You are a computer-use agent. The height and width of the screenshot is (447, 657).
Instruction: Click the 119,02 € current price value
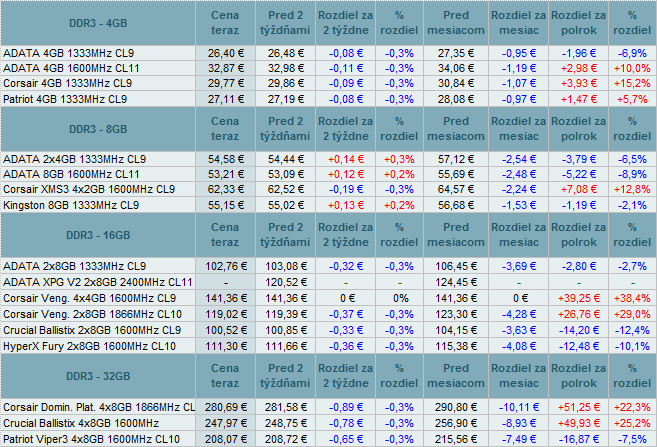(x=226, y=314)
